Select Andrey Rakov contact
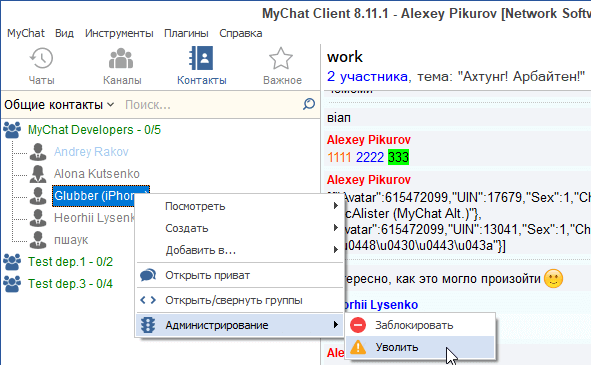Image resolution: width=591 pixels, height=365 pixels. coord(91,152)
